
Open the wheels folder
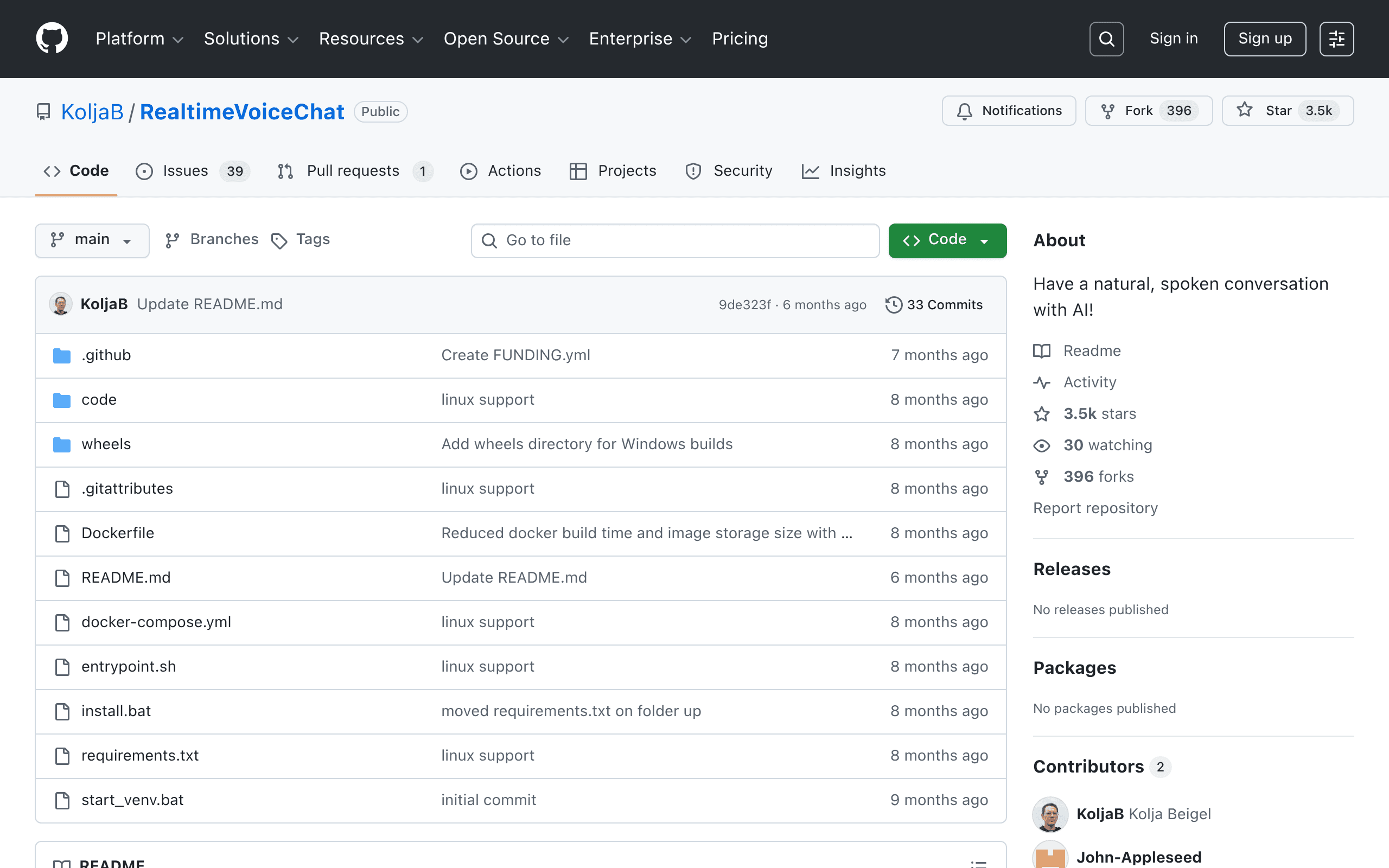point(106,444)
